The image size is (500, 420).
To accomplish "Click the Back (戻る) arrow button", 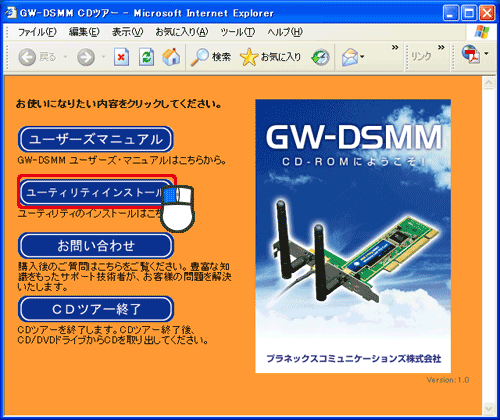I will pyautogui.click(x=37, y=57).
